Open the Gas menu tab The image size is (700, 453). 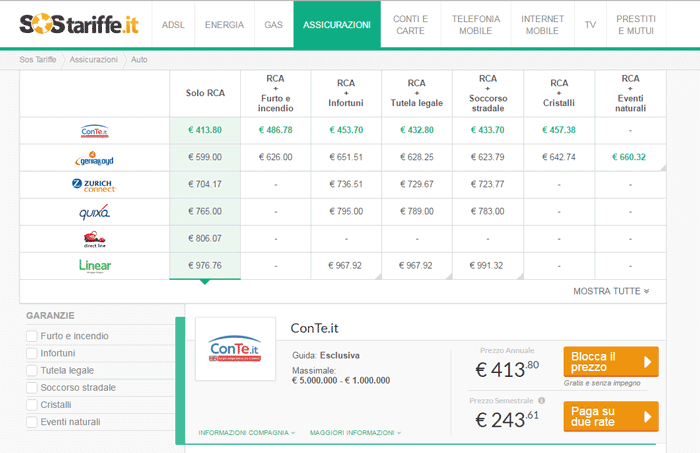[274, 25]
